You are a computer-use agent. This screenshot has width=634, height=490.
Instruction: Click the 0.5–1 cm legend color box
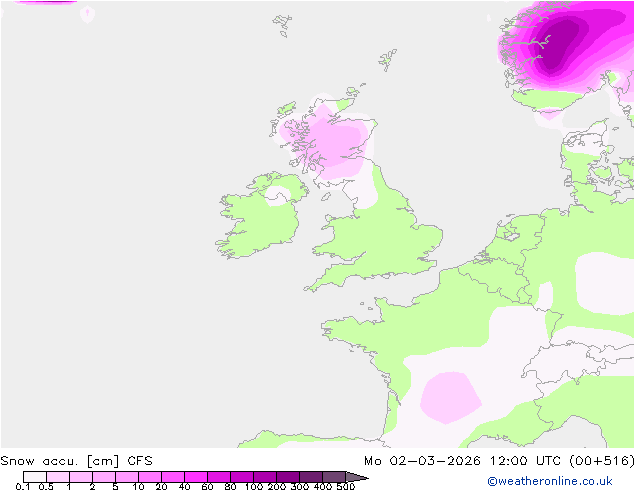(58, 477)
